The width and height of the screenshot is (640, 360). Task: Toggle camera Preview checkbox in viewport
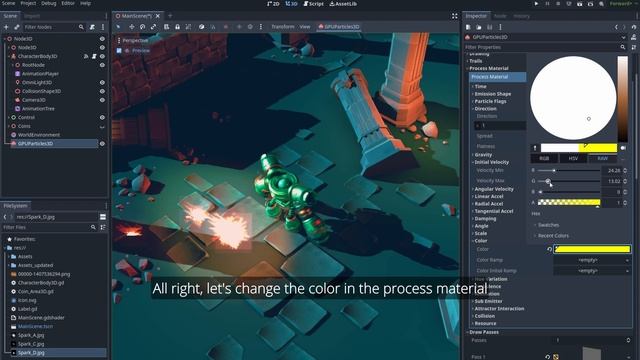pos(119,51)
